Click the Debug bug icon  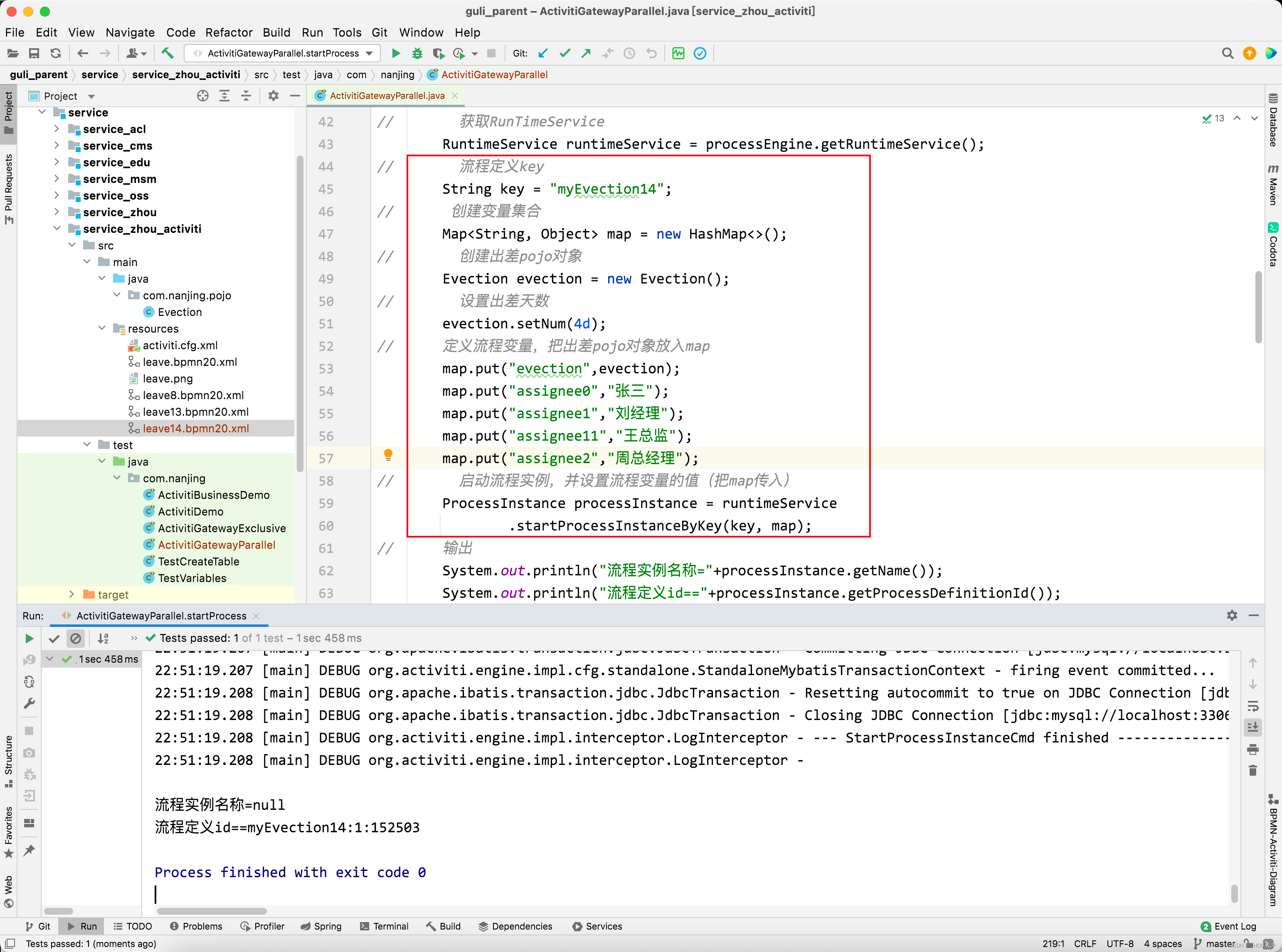pos(417,54)
